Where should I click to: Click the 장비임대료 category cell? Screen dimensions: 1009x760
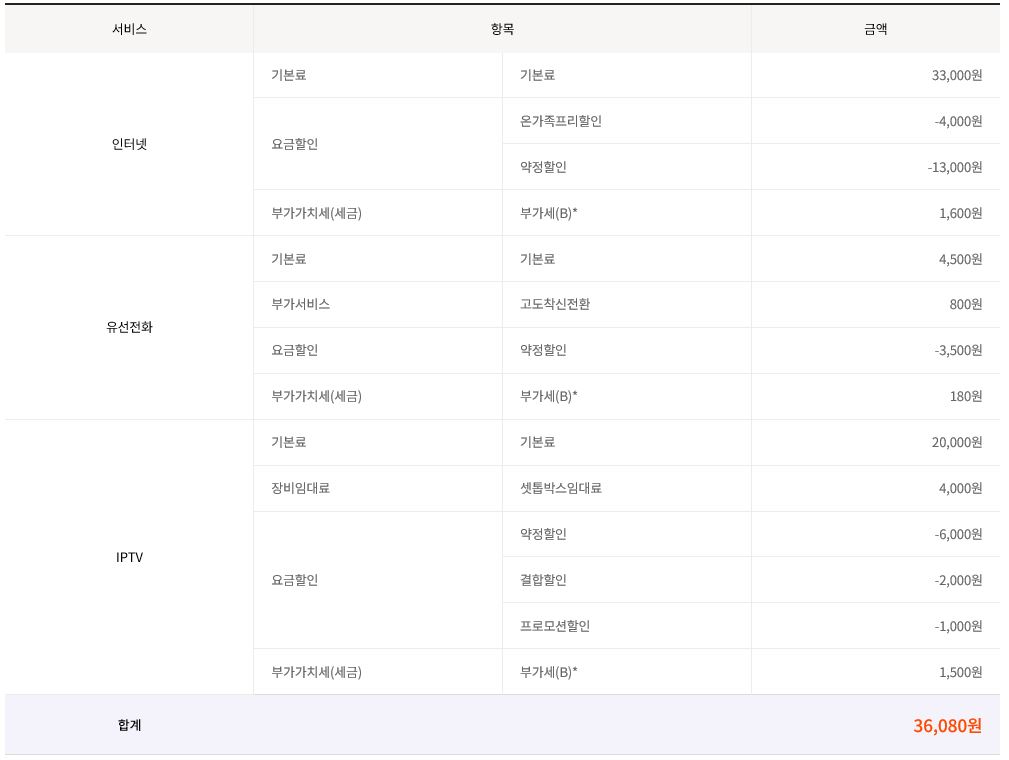pos(300,488)
